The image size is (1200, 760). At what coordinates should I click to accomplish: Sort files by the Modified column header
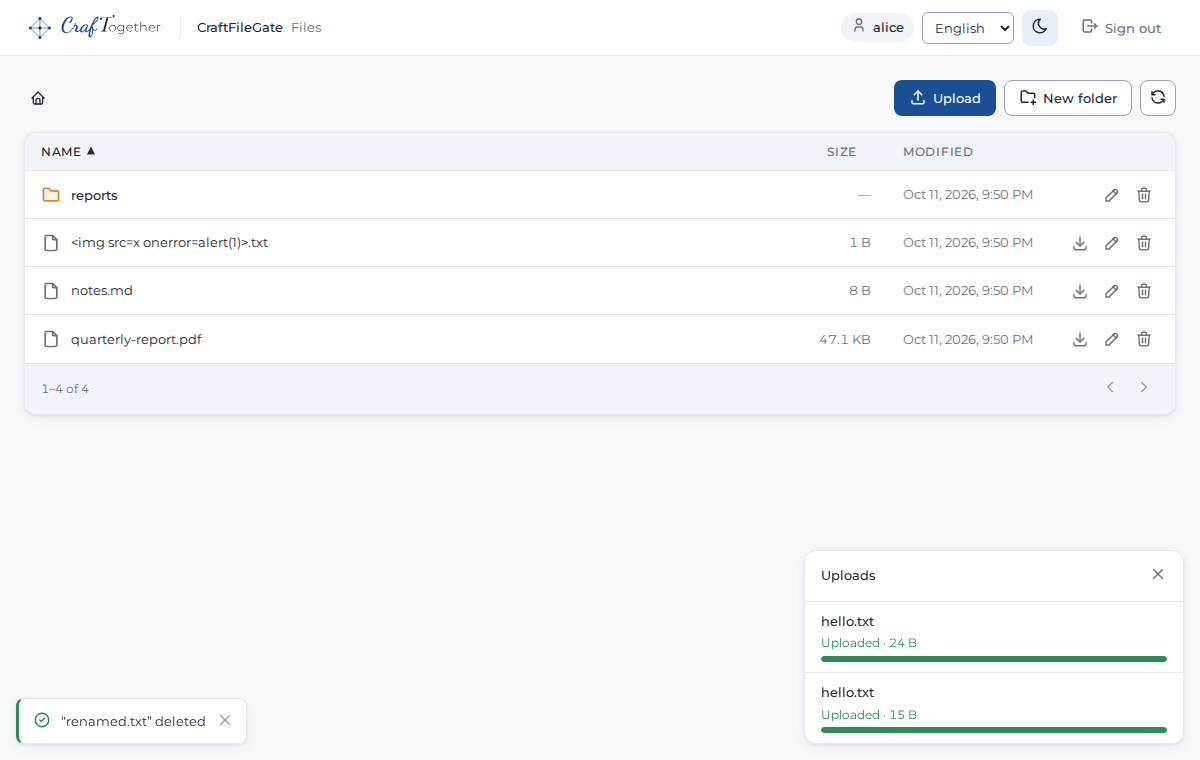click(938, 152)
